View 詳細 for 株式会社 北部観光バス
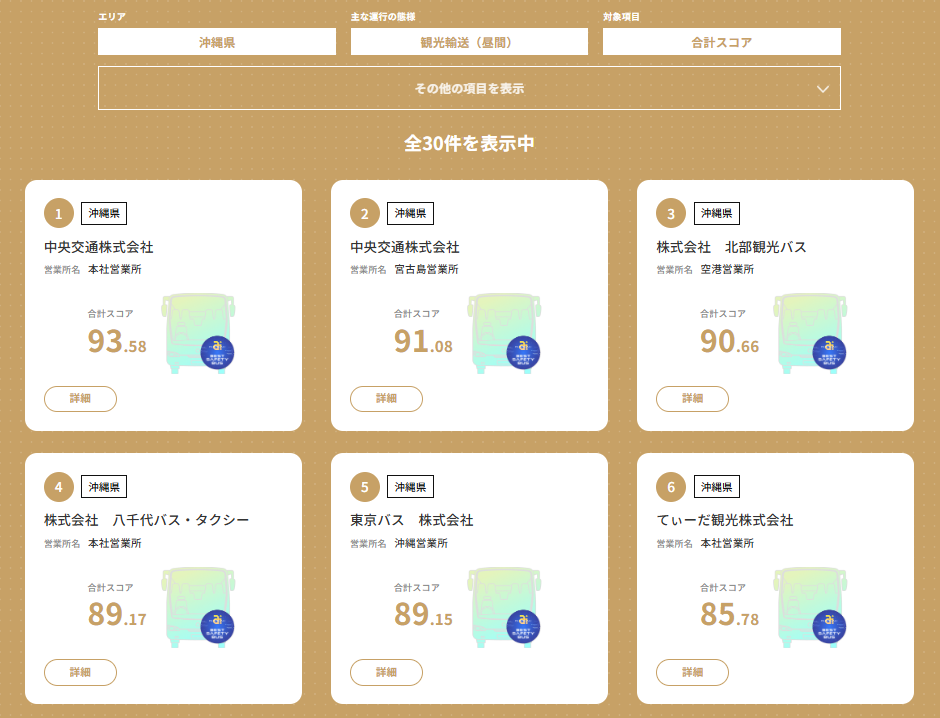940x718 pixels. coord(692,398)
